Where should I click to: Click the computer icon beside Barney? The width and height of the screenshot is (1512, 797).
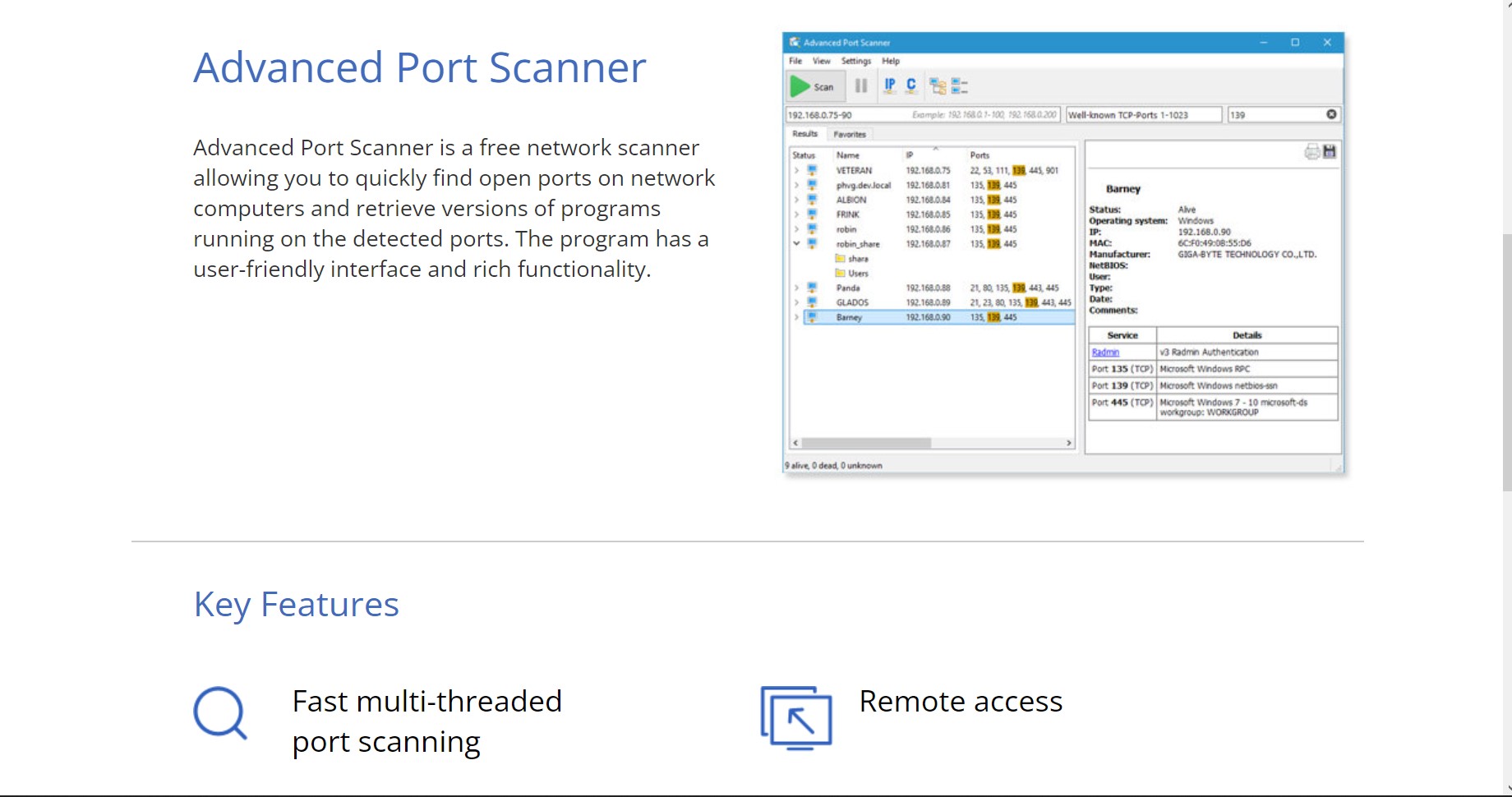tap(812, 317)
